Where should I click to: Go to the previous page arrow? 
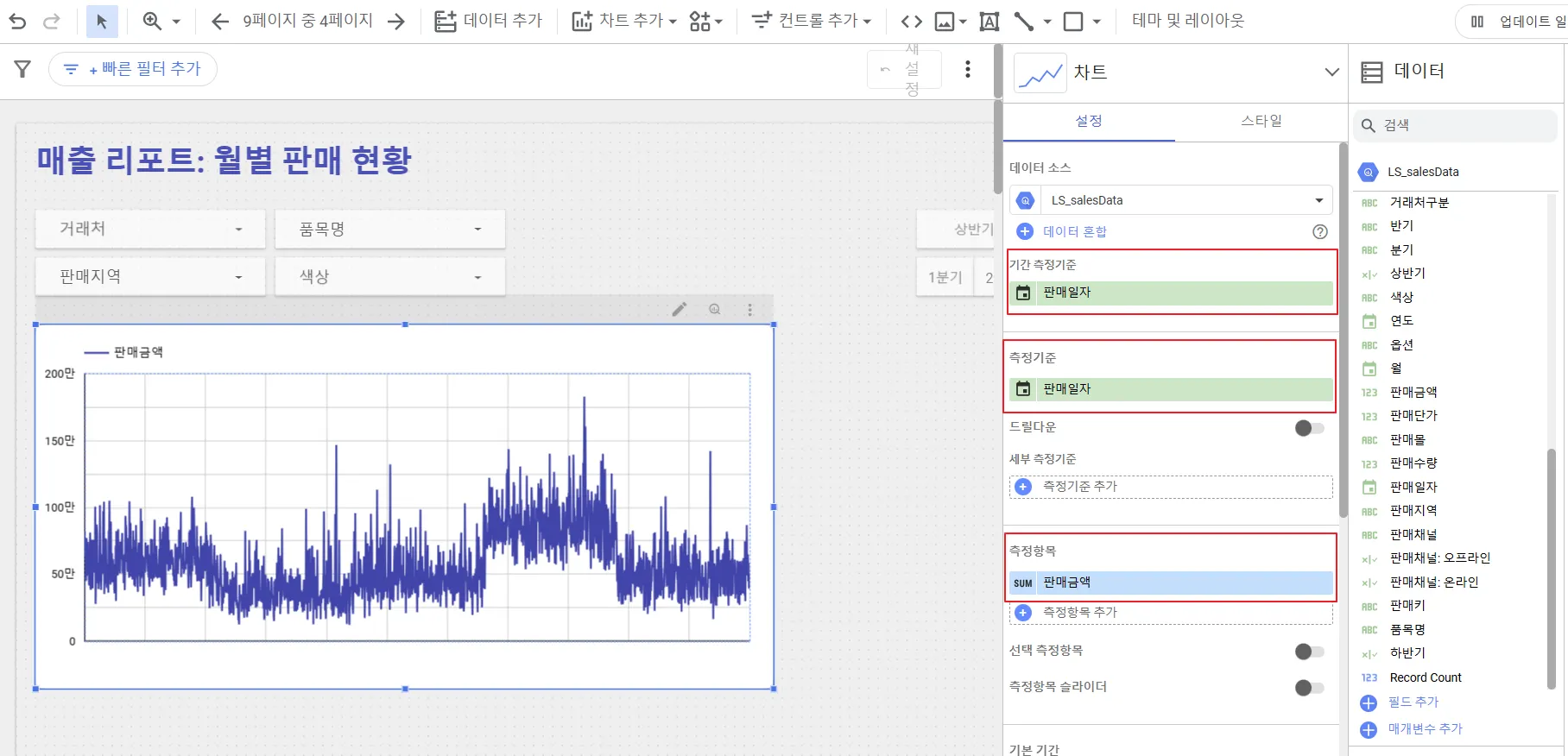pos(220,22)
